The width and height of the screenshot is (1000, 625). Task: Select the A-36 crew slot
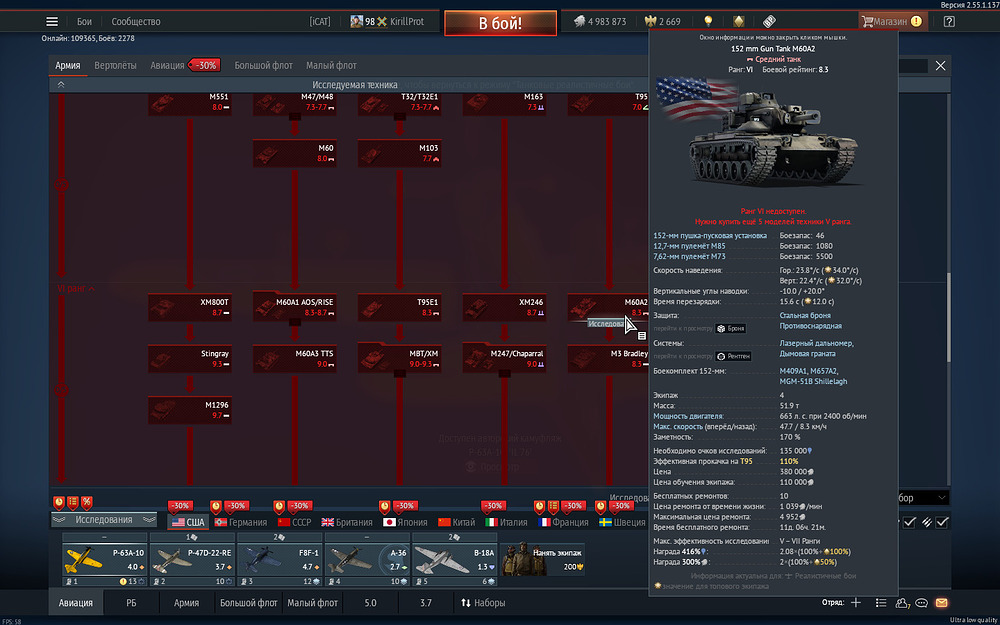point(367,559)
